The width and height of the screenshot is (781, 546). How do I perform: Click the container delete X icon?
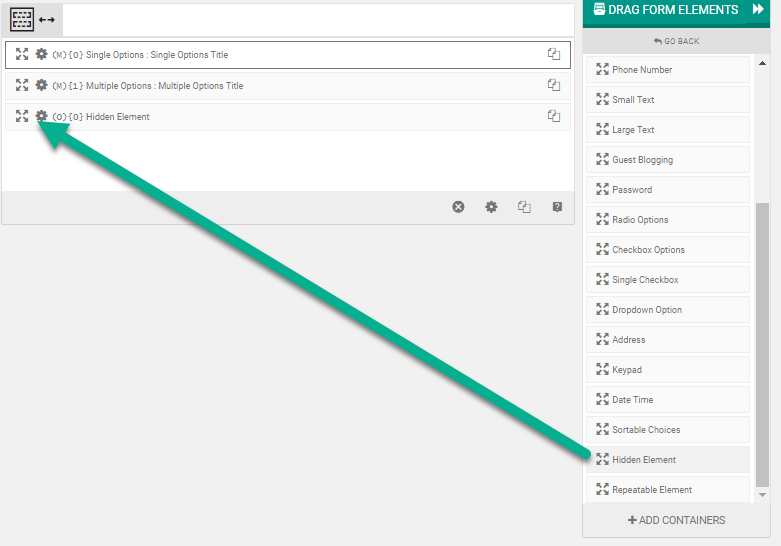coord(458,207)
